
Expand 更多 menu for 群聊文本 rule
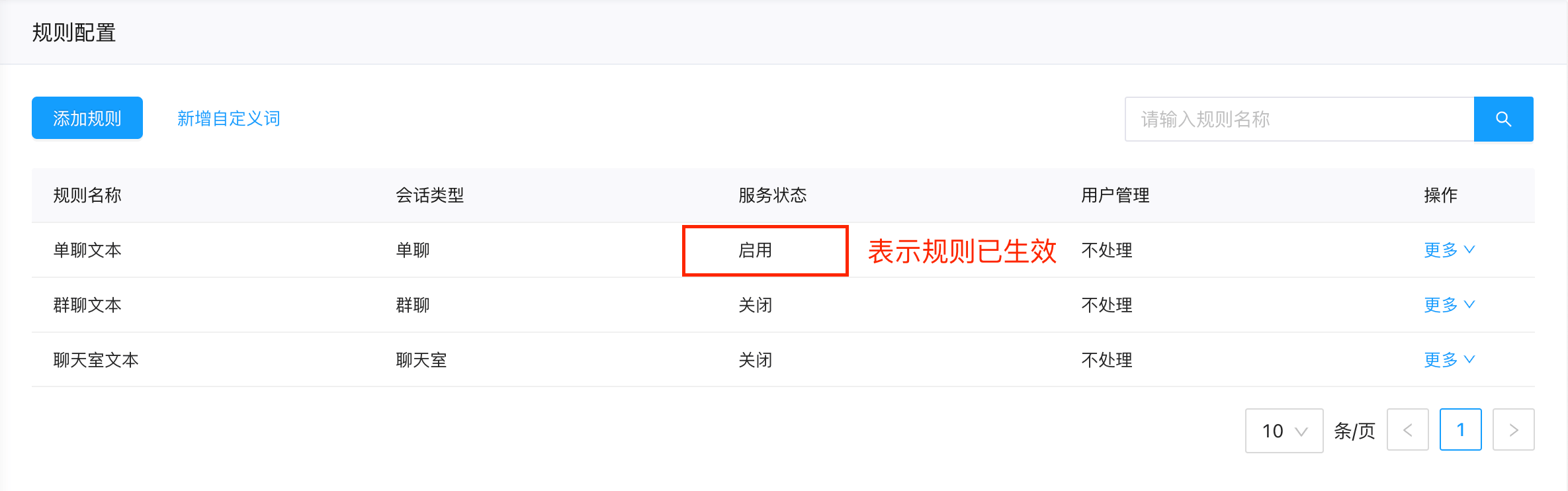1450,305
